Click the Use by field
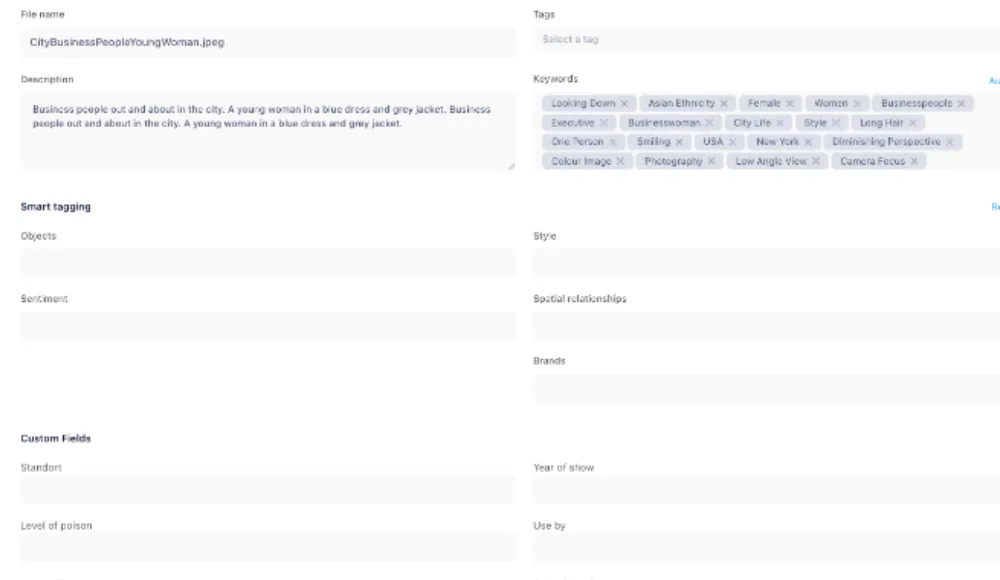This screenshot has height=580, width=1000. [766, 547]
